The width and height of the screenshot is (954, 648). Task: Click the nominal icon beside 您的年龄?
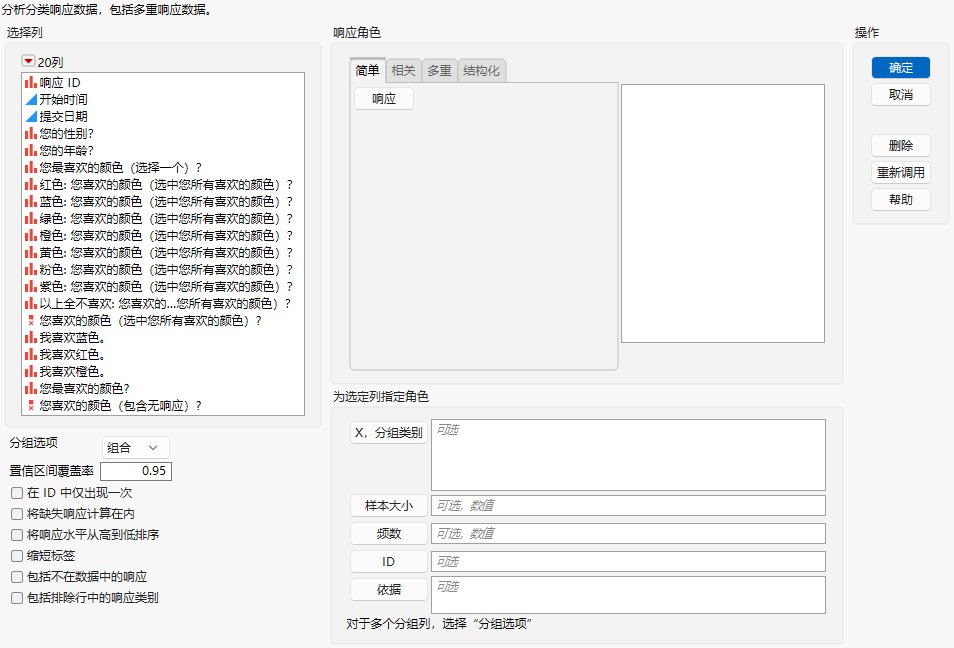coord(30,150)
